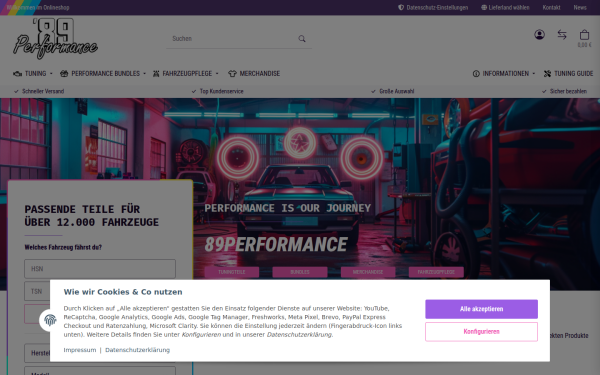Click the Schneller Versand benefit text
Image resolution: width=600 pixels, height=375 pixels.
coord(43,91)
